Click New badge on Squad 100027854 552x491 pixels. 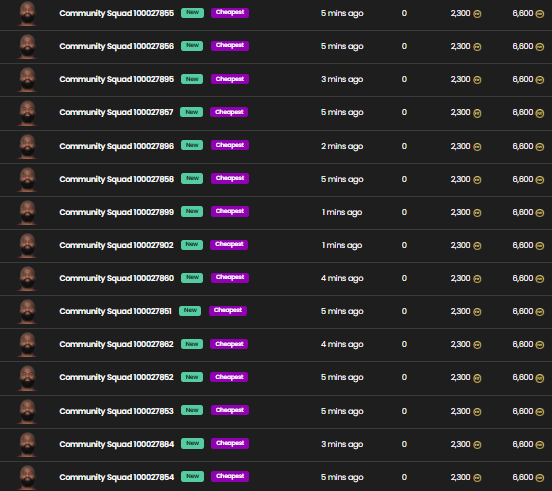click(x=193, y=477)
